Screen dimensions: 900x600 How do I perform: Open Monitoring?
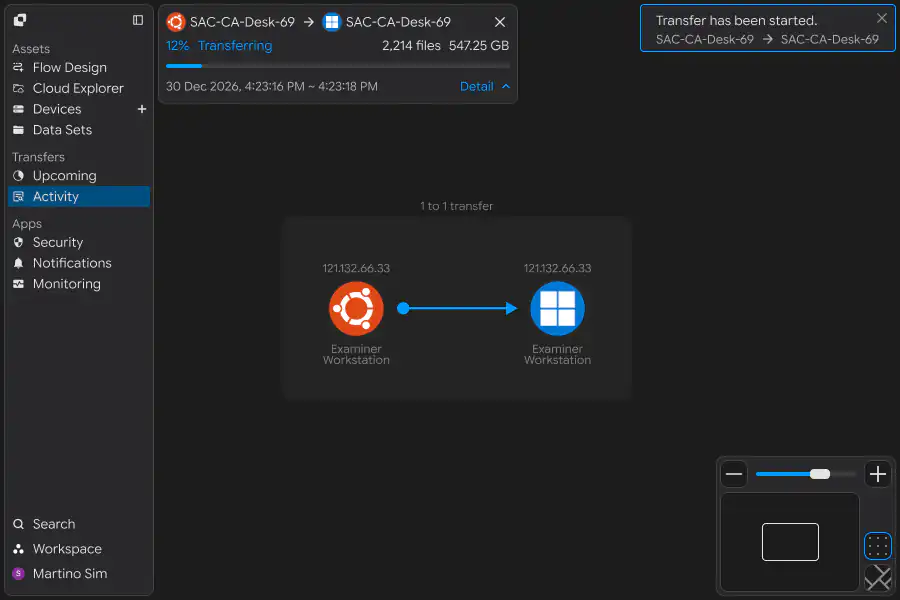point(79,284)
